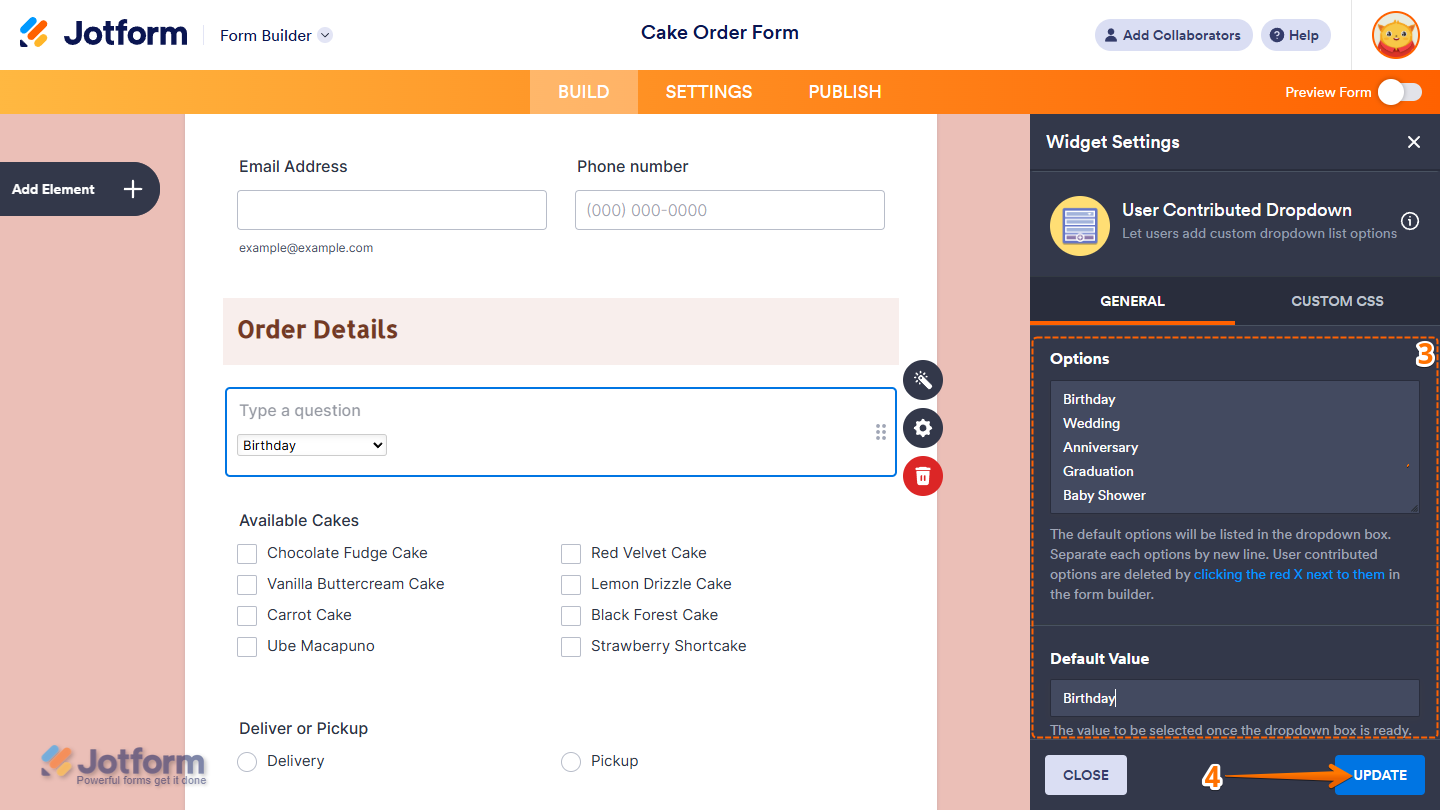Click the User Contributed Dropdown info icon
The height and width of the screenshot is (810, 1442).
point(1410,222)
